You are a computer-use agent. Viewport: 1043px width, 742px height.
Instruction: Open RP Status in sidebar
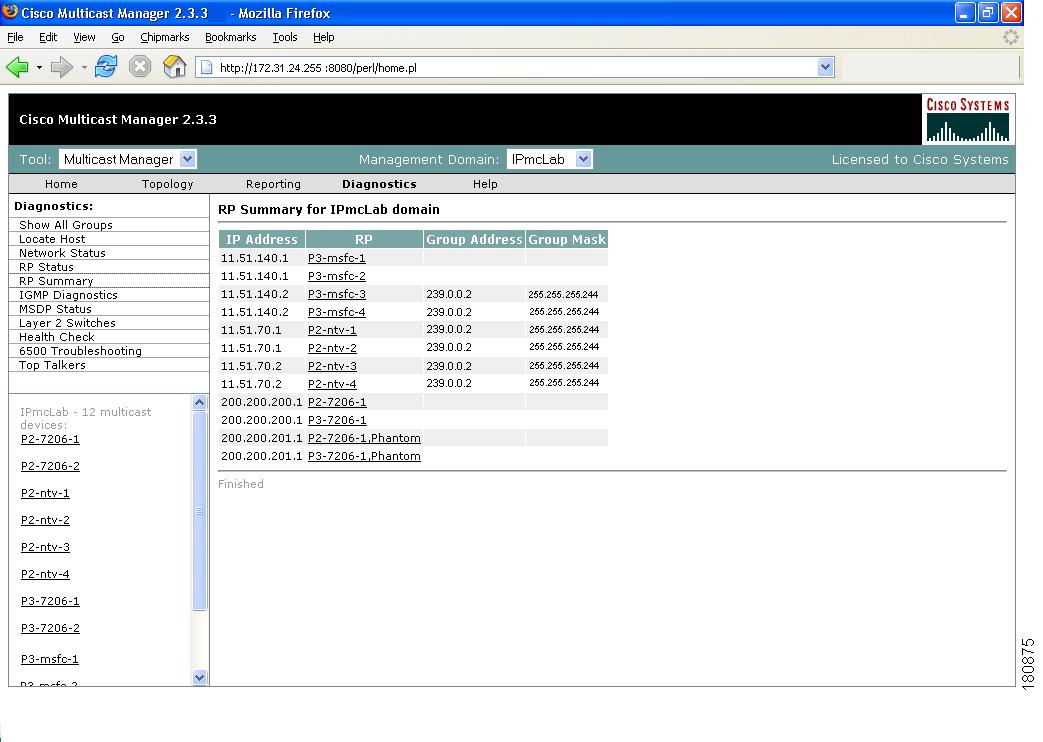46,267
